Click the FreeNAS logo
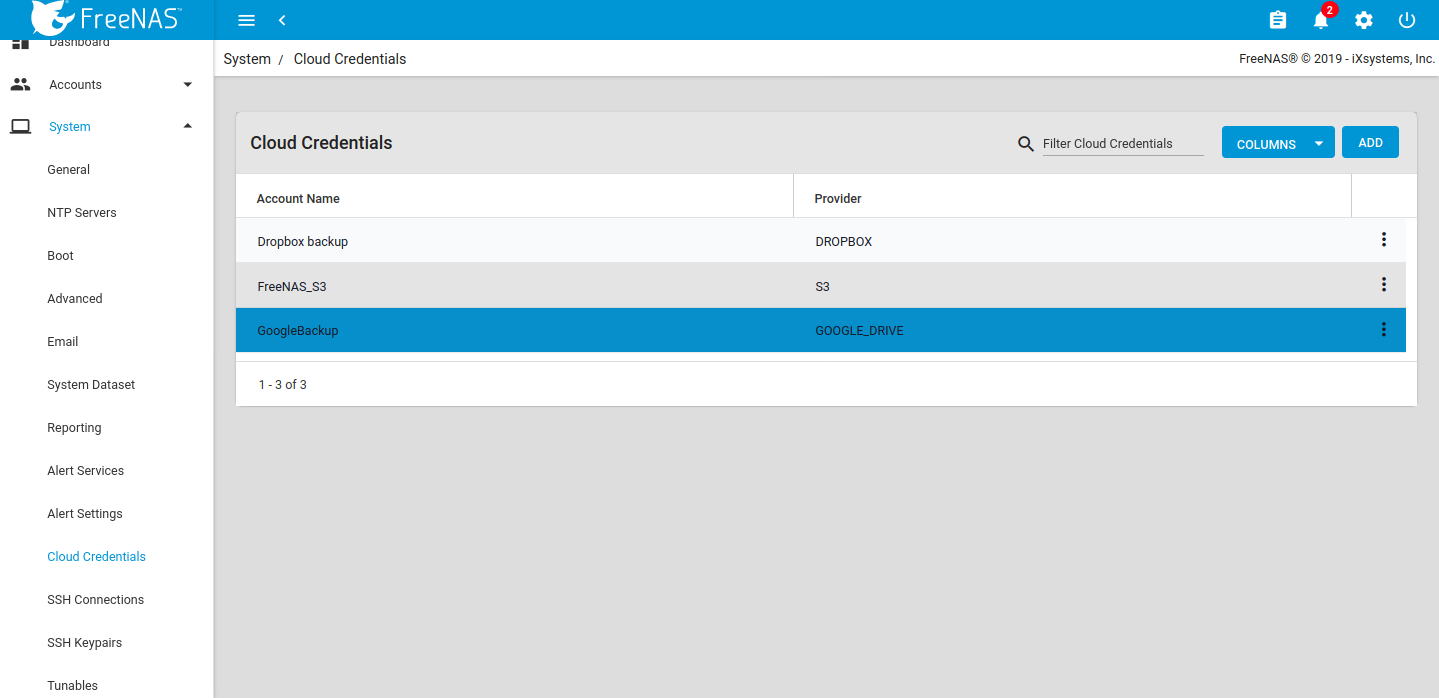Screen dimensions: 1439x698 point(106,18)
